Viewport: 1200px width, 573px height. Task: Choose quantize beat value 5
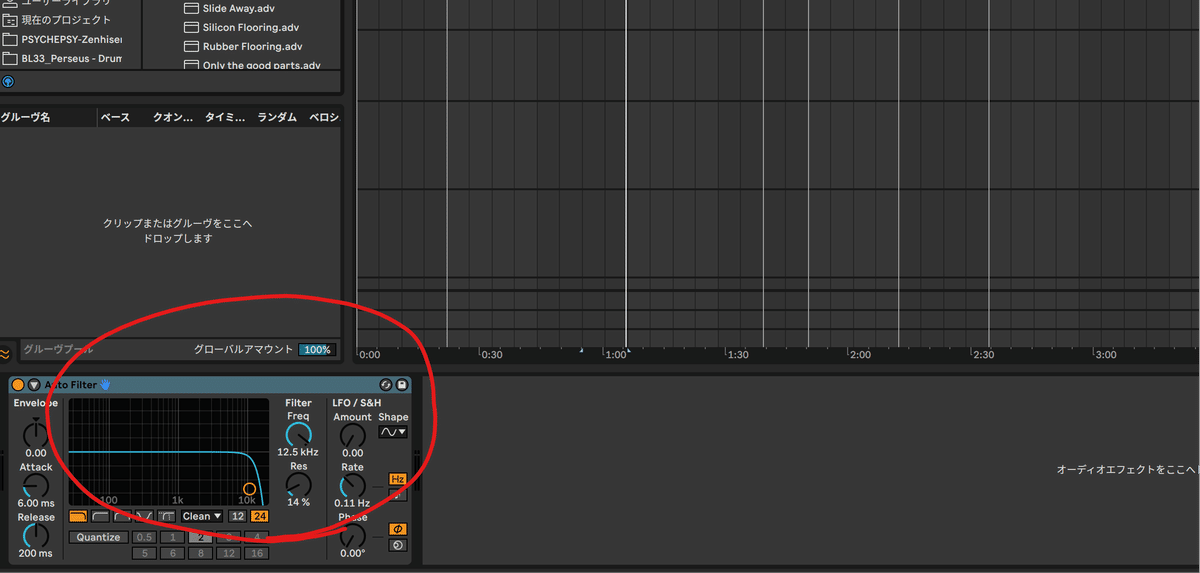(145, 552)
